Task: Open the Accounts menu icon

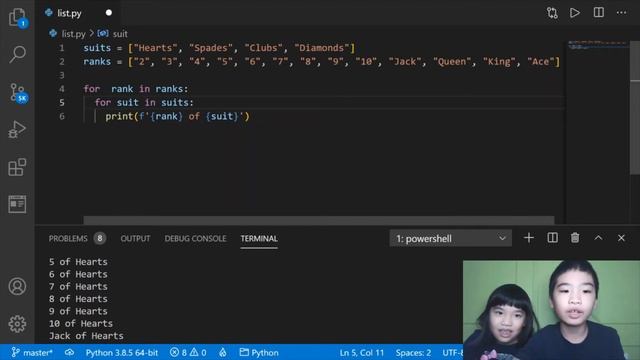Action: [x=17, y=287]
